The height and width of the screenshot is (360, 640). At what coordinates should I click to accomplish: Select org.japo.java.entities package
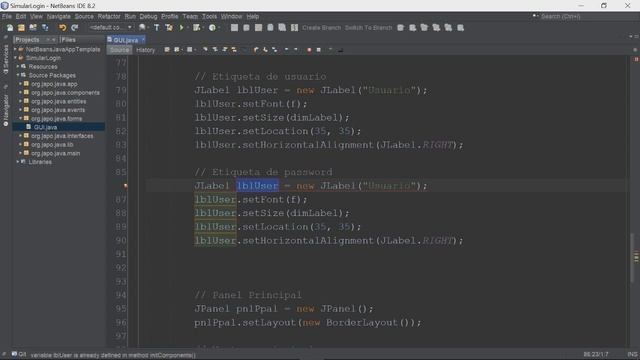pos(59,101)
